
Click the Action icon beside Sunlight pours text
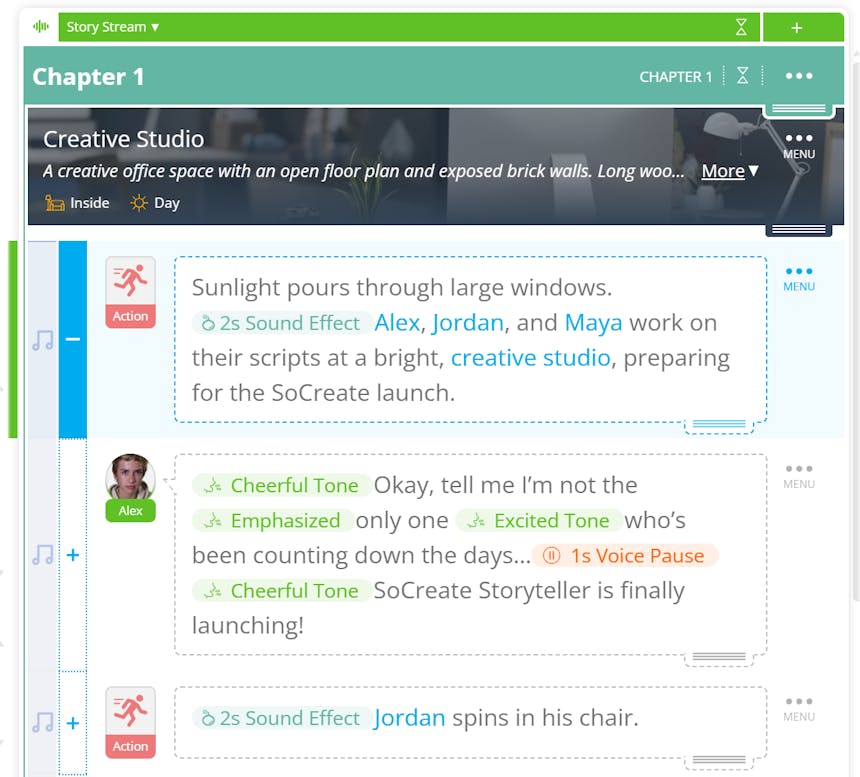pos(131,292)
